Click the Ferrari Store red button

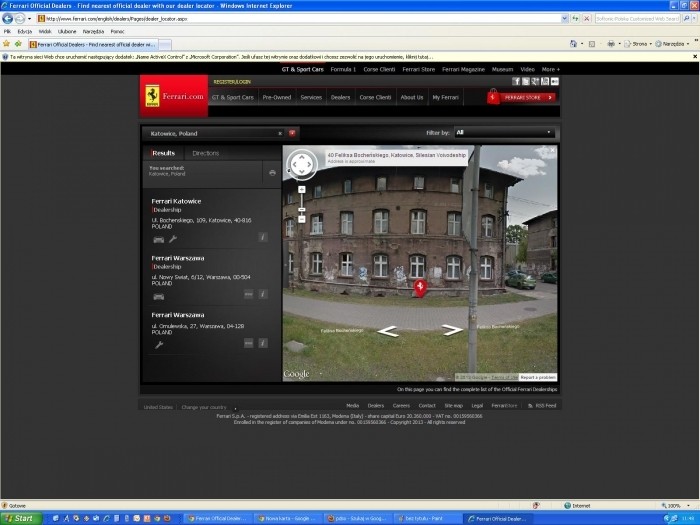(x=520, y=97)
